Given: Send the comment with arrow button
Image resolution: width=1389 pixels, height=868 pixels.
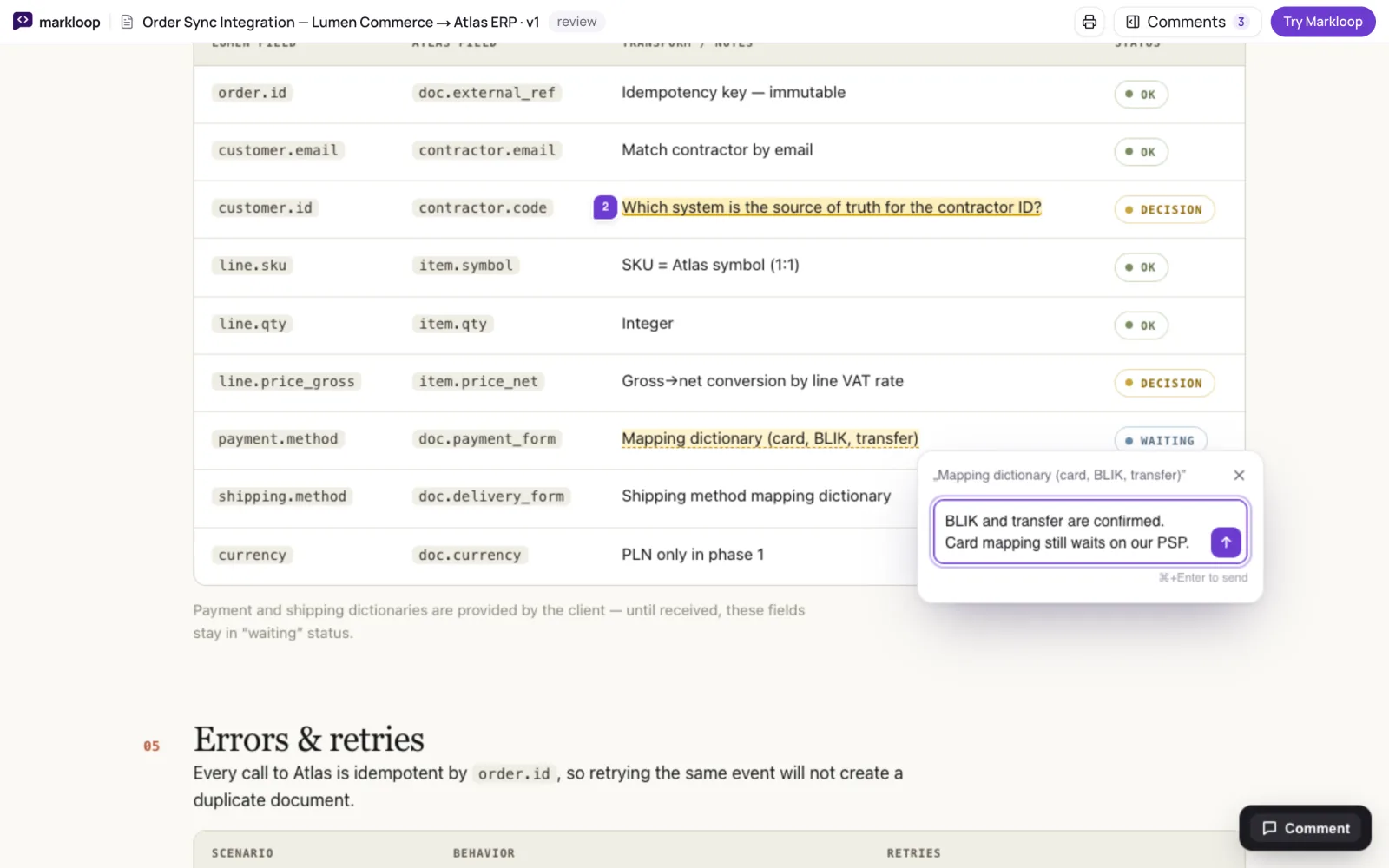Looking at the screenshot, I should (1226, 542).
